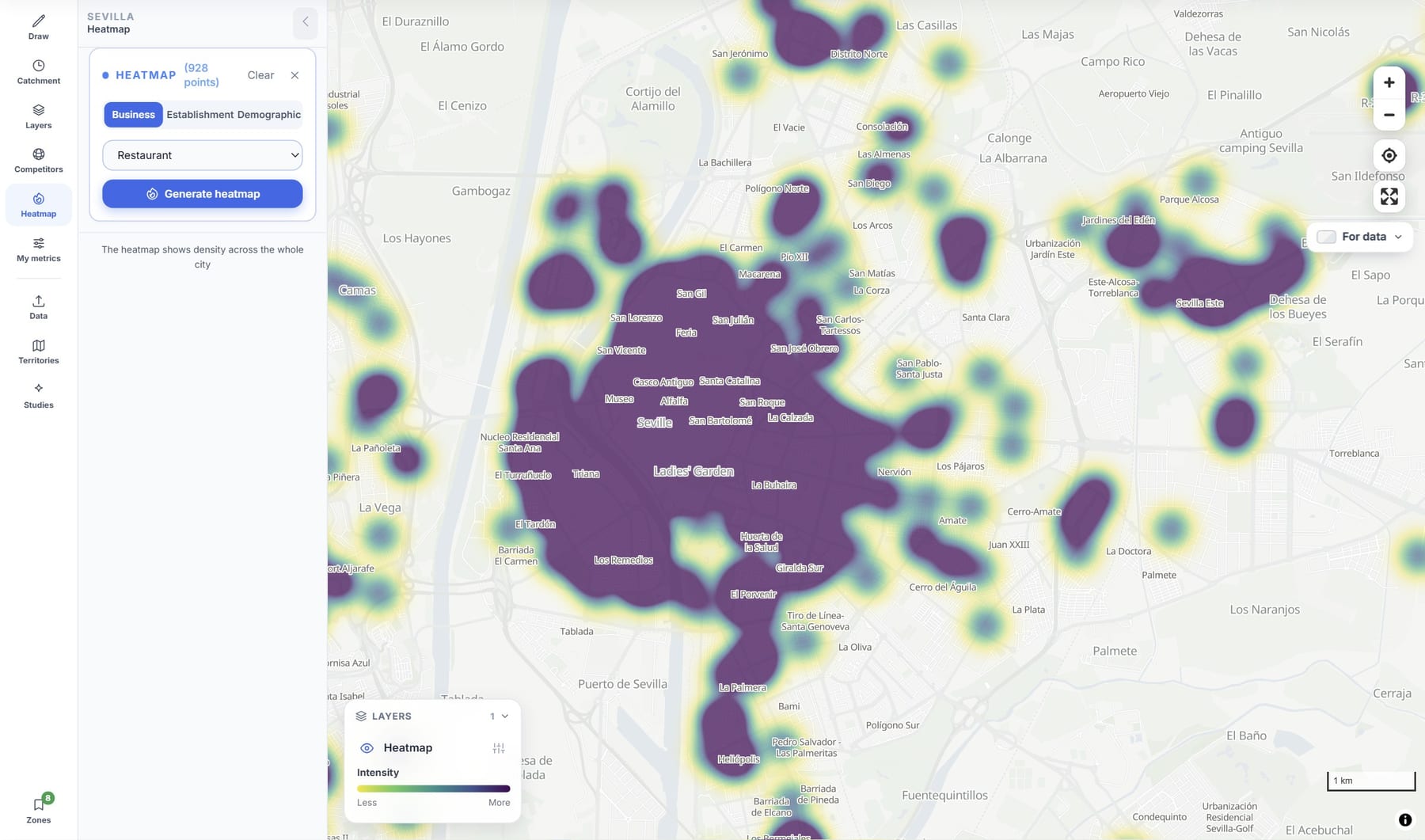
Task: Click the Sevilla Este map label
Action: click(1199, 303)
